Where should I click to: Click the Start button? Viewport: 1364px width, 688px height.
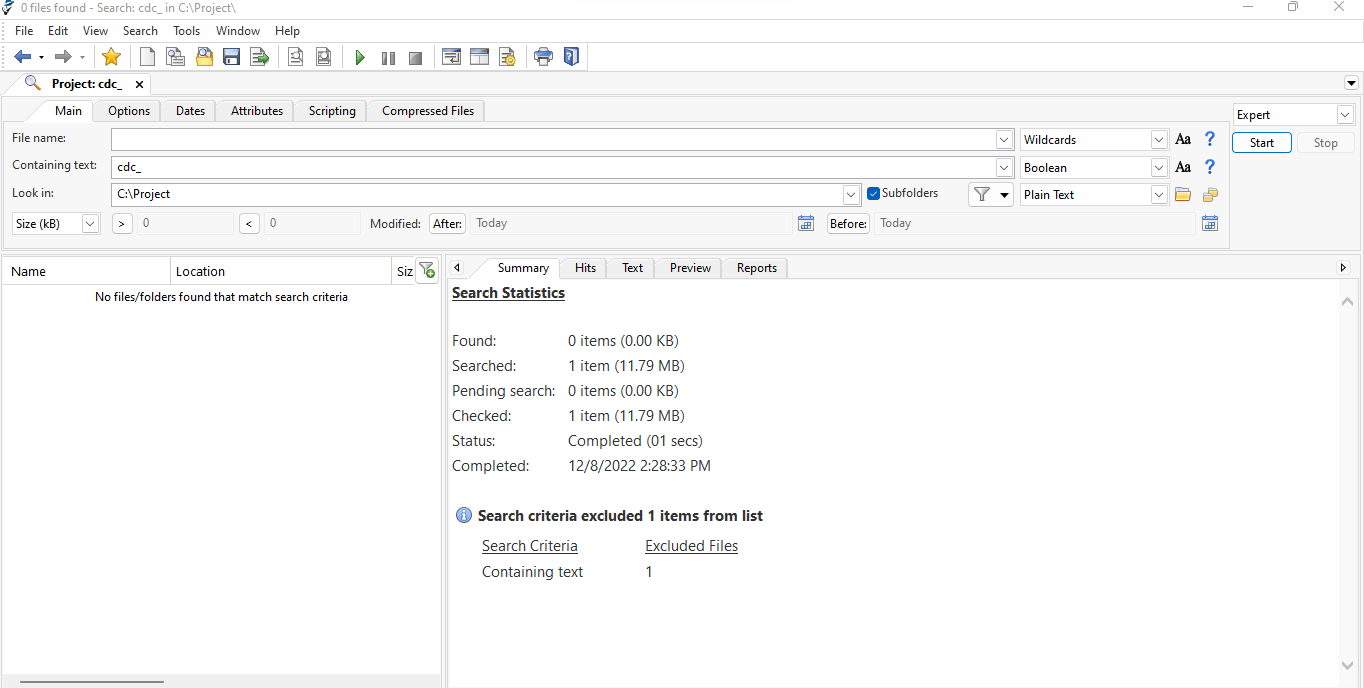point(1262,143)
